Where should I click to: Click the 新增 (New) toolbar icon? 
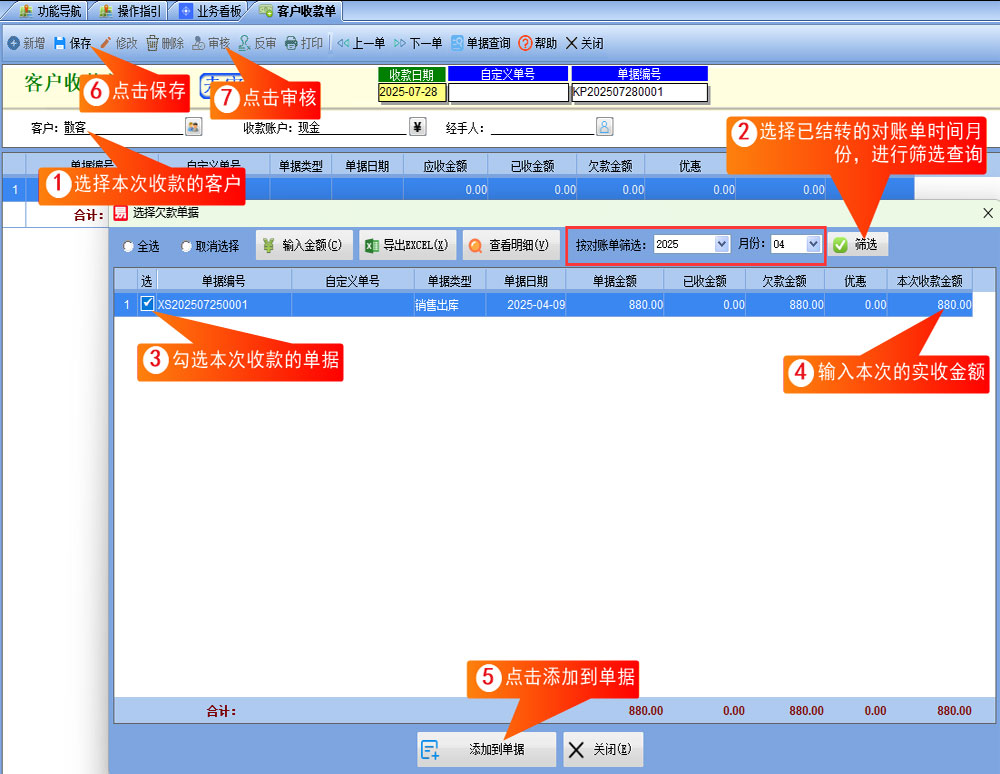[14, 44]
